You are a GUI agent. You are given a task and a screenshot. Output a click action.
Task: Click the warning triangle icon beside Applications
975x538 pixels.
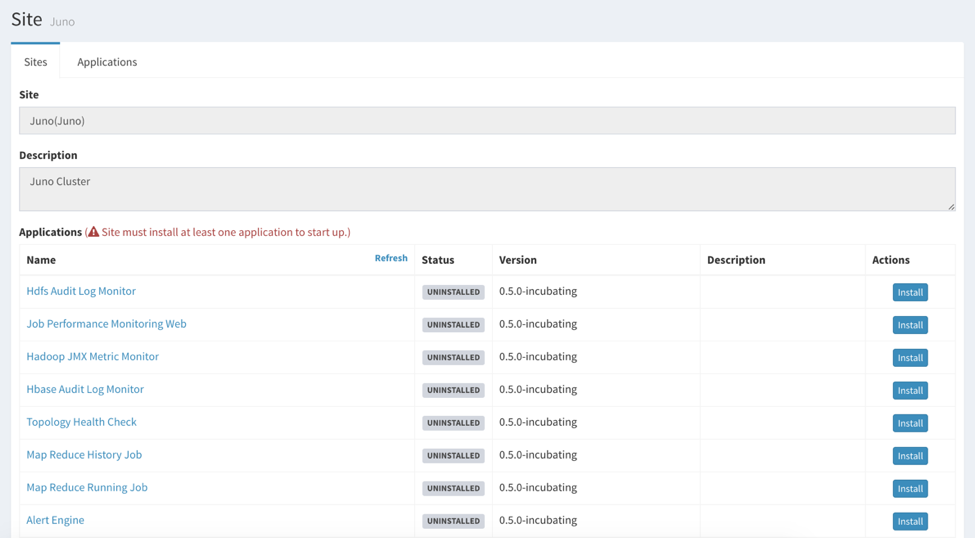point(93,232)
